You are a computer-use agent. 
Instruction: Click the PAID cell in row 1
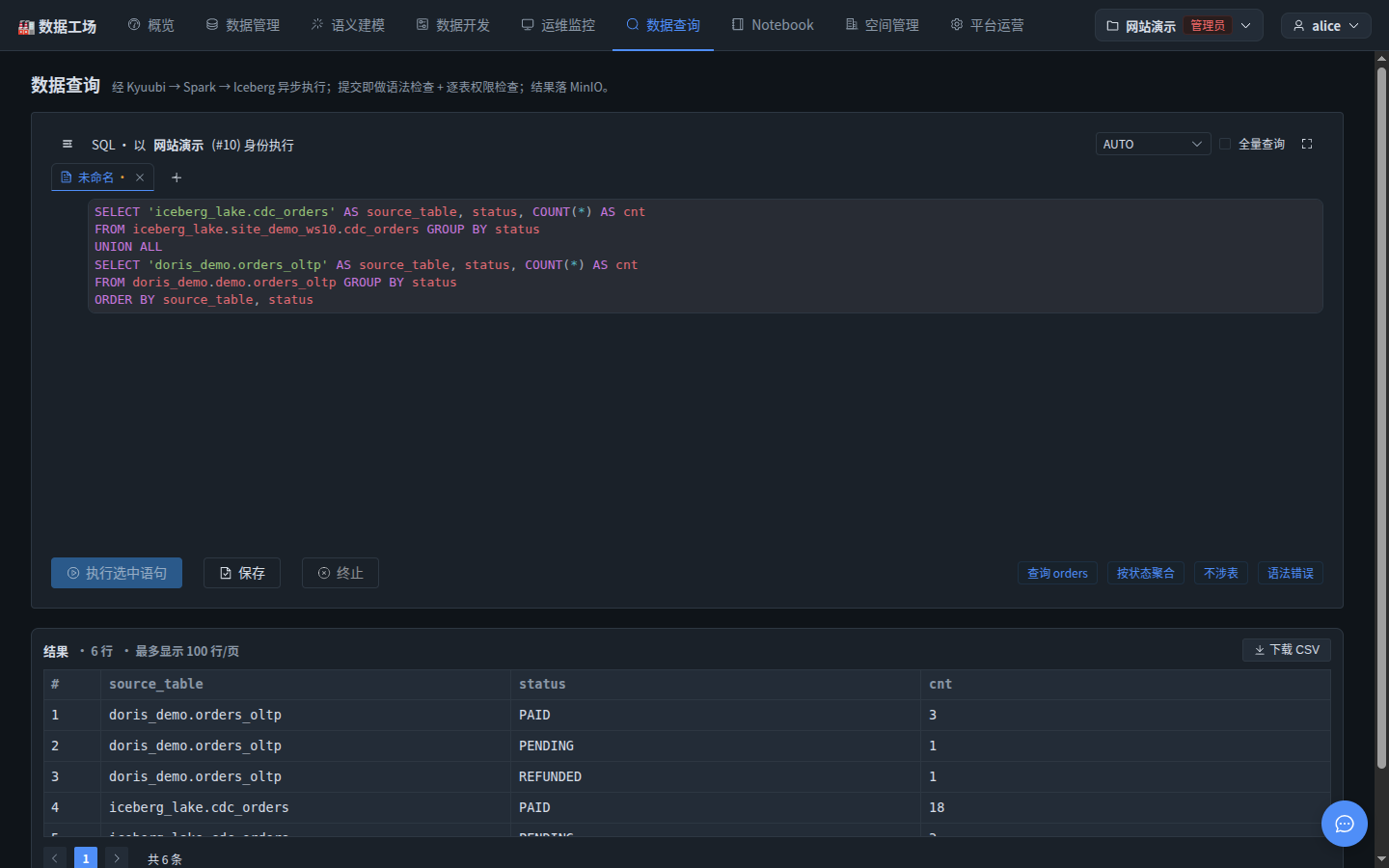pos(716,715)
